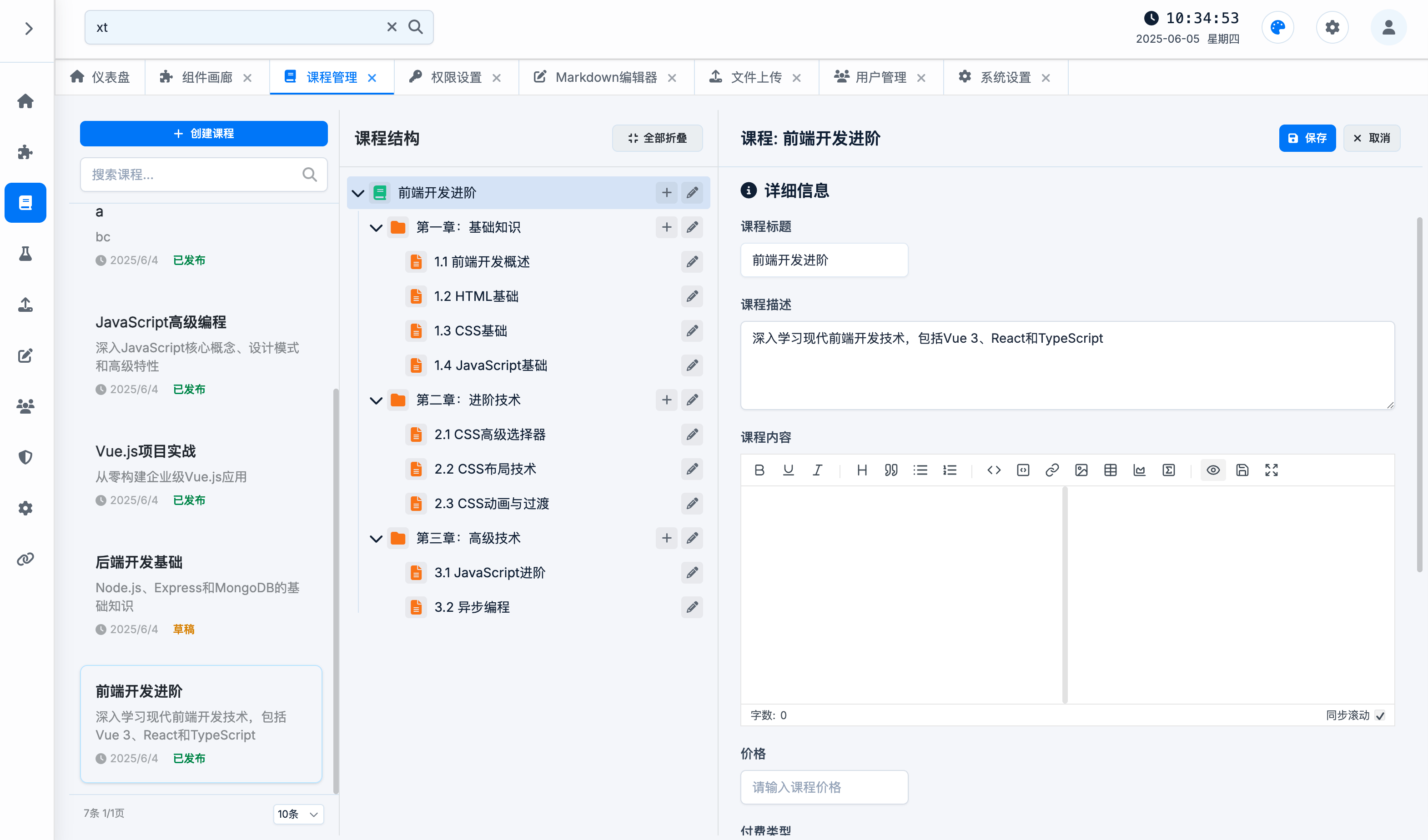The height and width of the screenshot is (840, 1428).
Task: Edit lesson 3.2 异步编程
Action: (x=692, y=607)
